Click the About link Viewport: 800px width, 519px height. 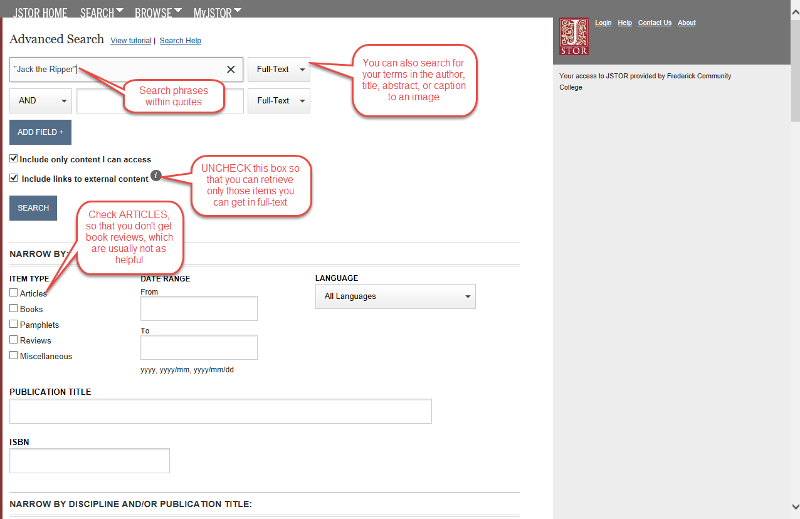(687, 23)
